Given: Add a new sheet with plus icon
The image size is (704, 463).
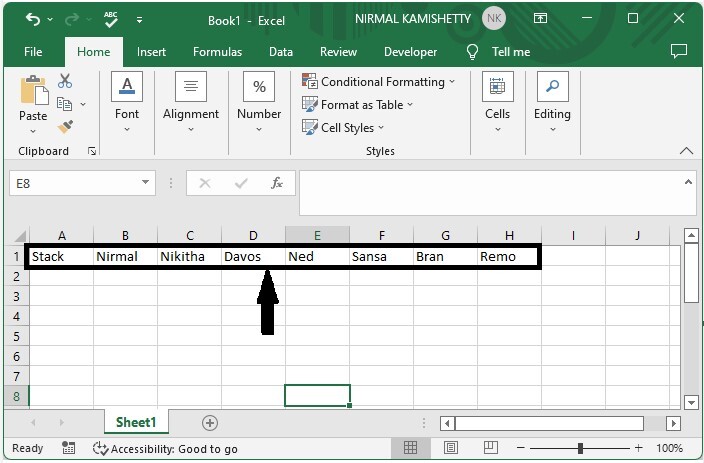Looking at the screenshot, I should pyautogui.click(x=209, y=423).
